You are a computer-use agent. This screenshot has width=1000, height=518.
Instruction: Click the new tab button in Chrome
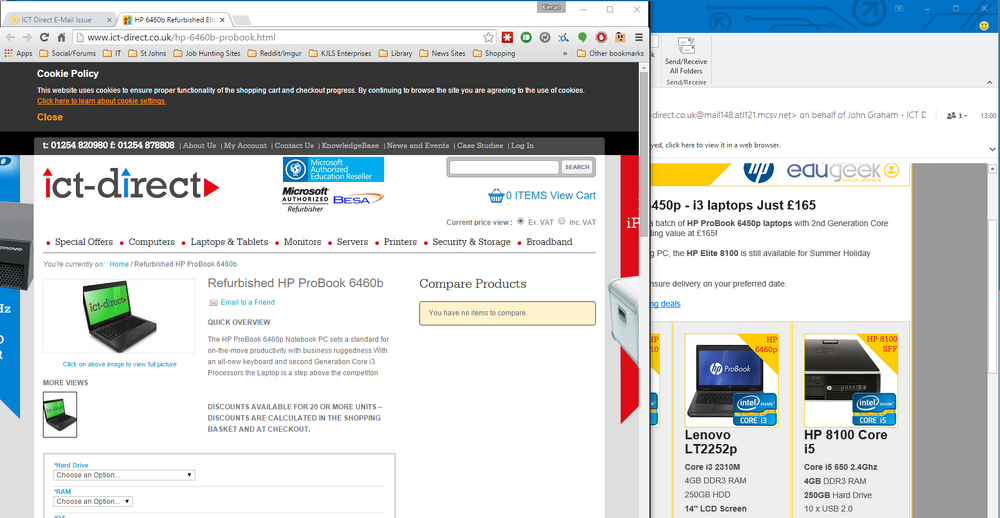(241, 20)
